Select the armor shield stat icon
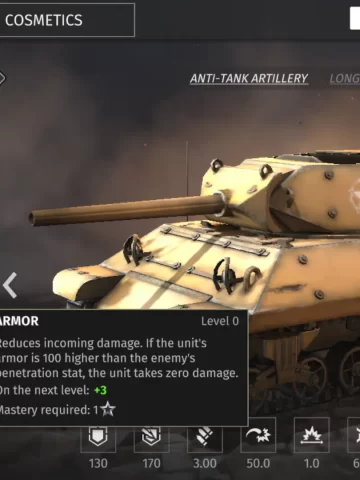This screenshot has height=480, width=360. (x=98, y=438)
